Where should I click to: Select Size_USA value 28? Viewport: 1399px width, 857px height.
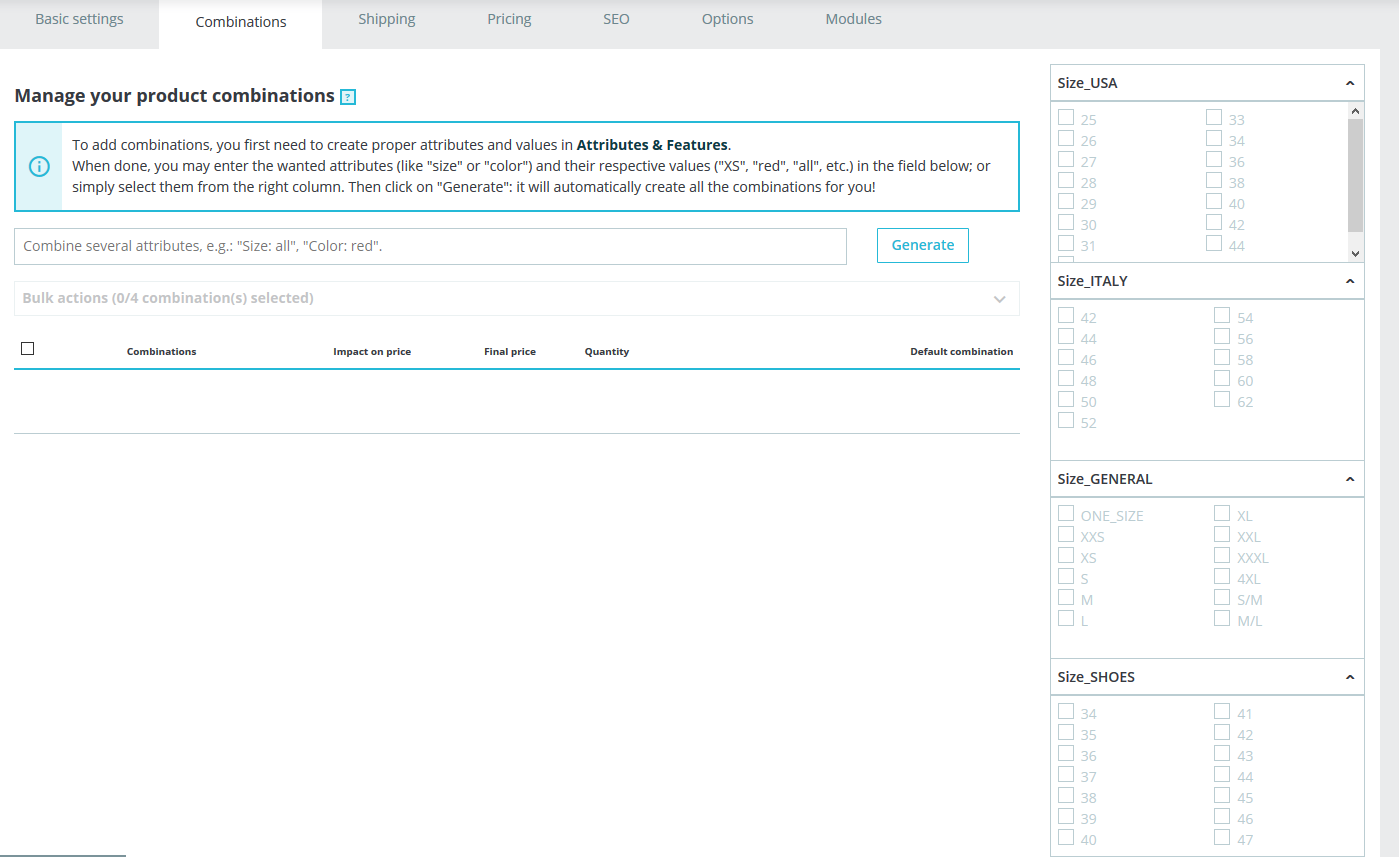tap(1066, 180)
